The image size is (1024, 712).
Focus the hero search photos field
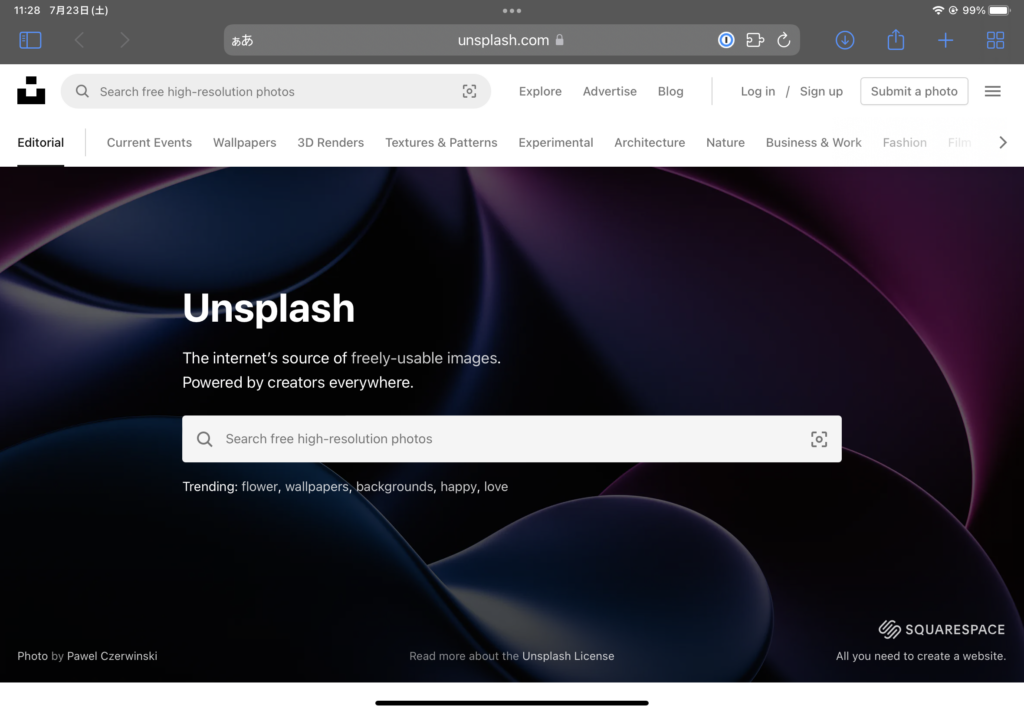coord(511,439)
